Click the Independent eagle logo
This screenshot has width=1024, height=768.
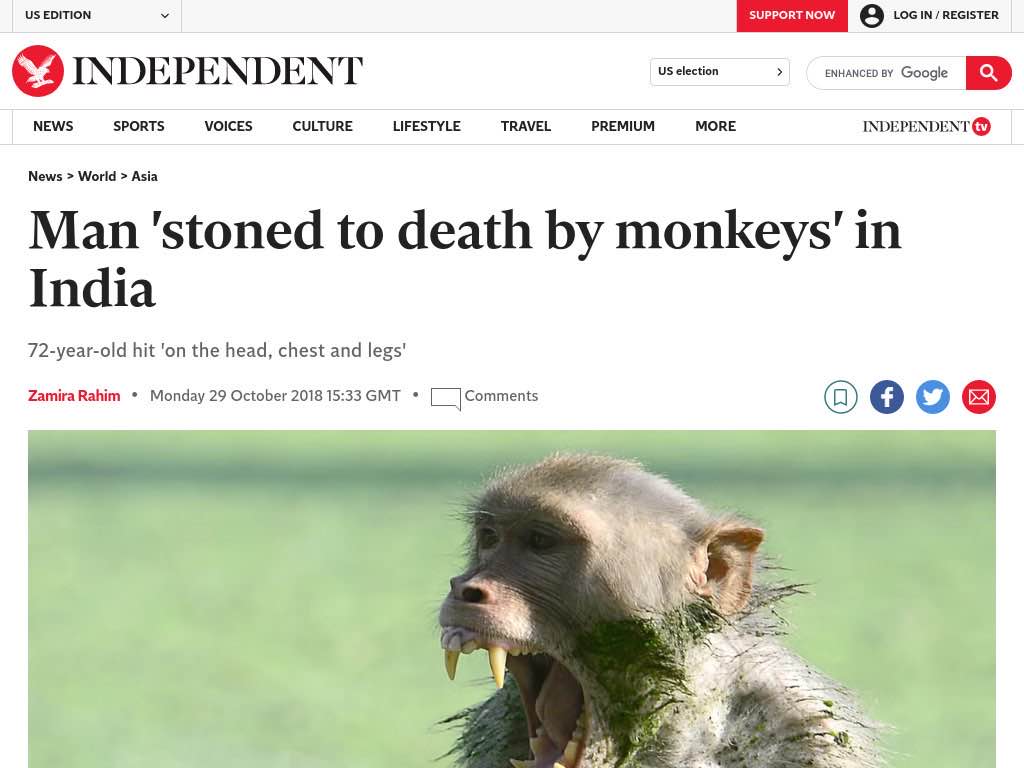[x=38, y=71]
